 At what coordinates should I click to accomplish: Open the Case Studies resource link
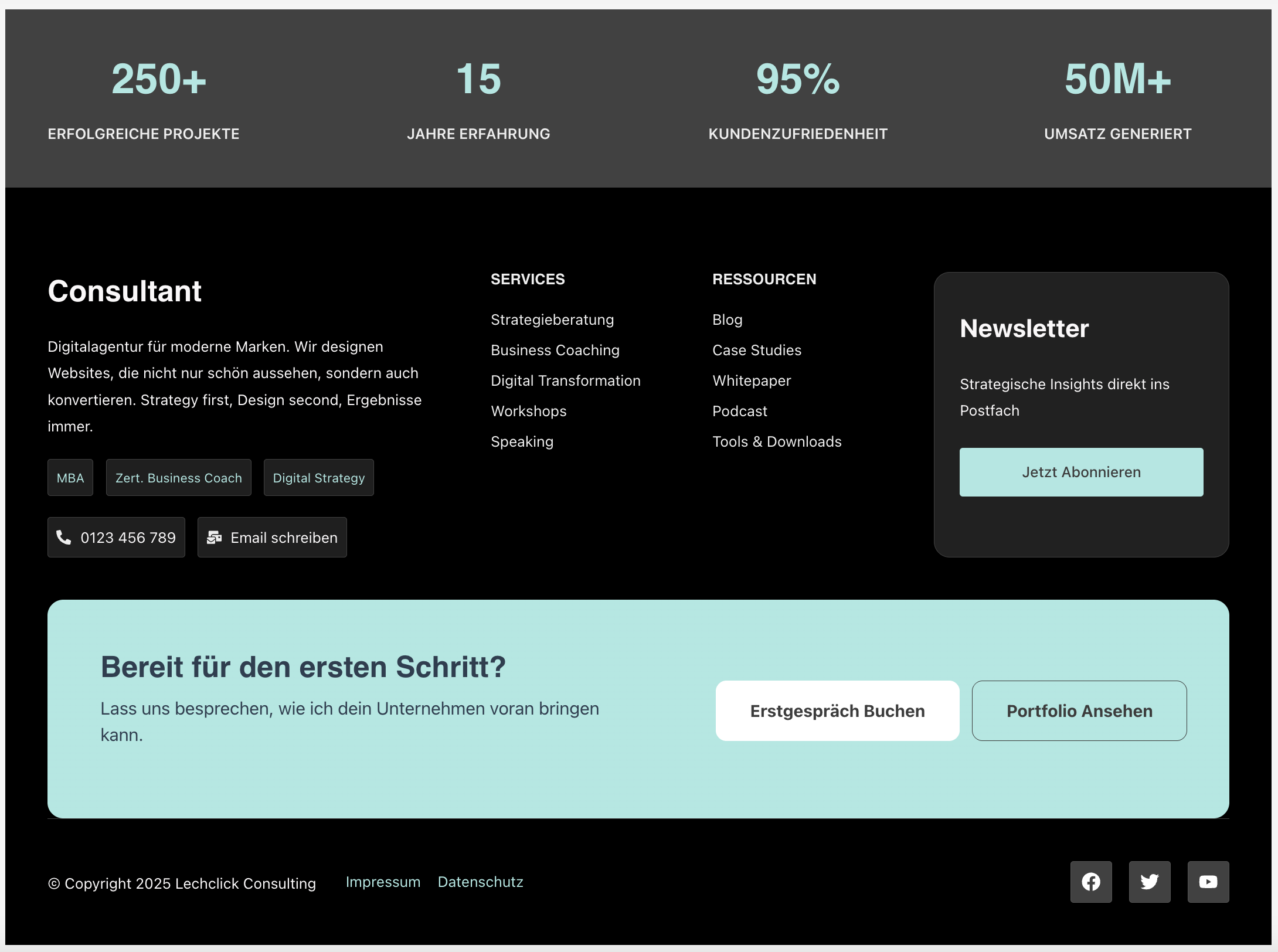coord(756,350)
